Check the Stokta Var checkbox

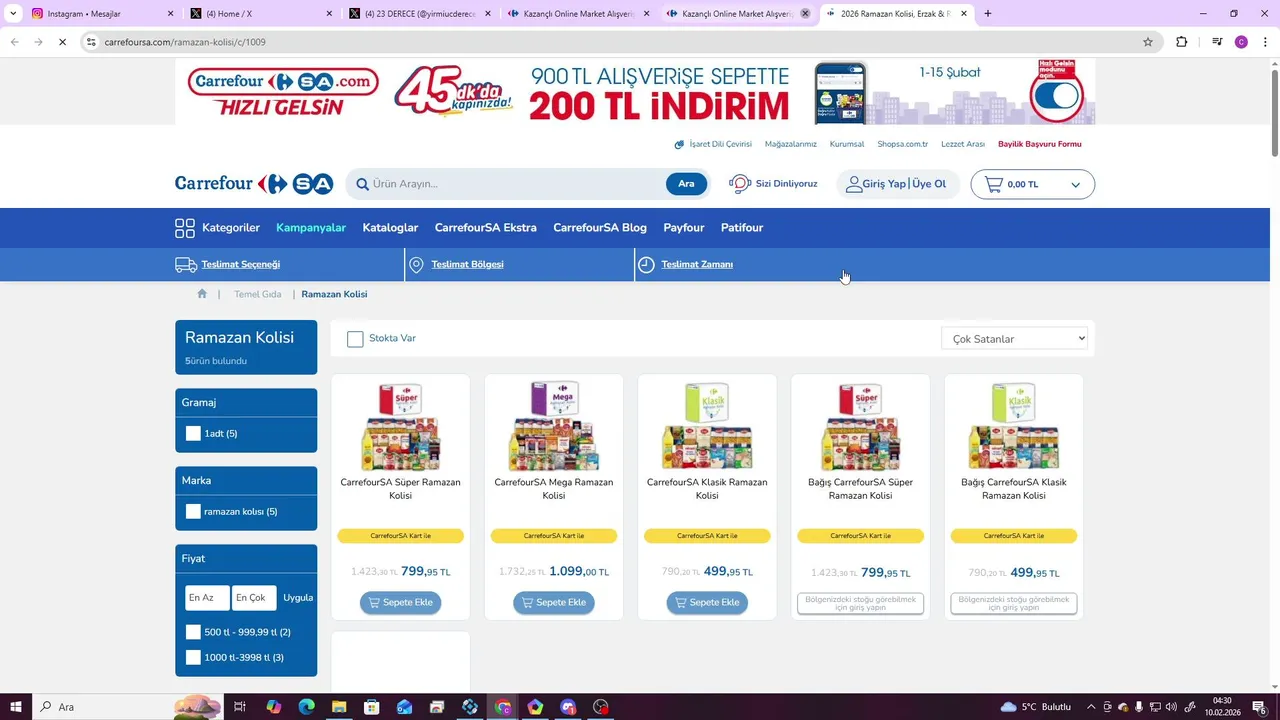click(355, 339)
